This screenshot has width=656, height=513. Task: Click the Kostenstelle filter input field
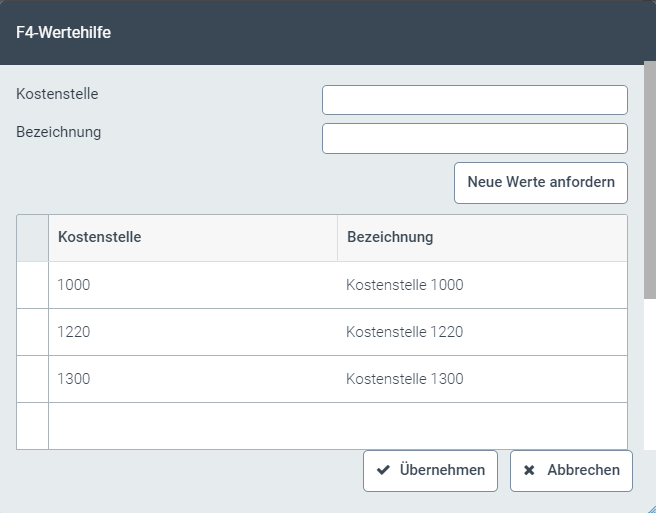(x=475, y=100)
